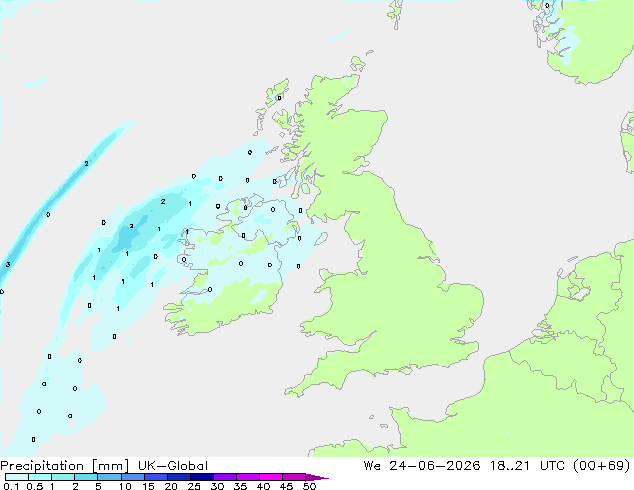The width and height of the screenshot is (634, 490).
Task: Click the above-50 arrow tip of legend
Action: point(317,478)
